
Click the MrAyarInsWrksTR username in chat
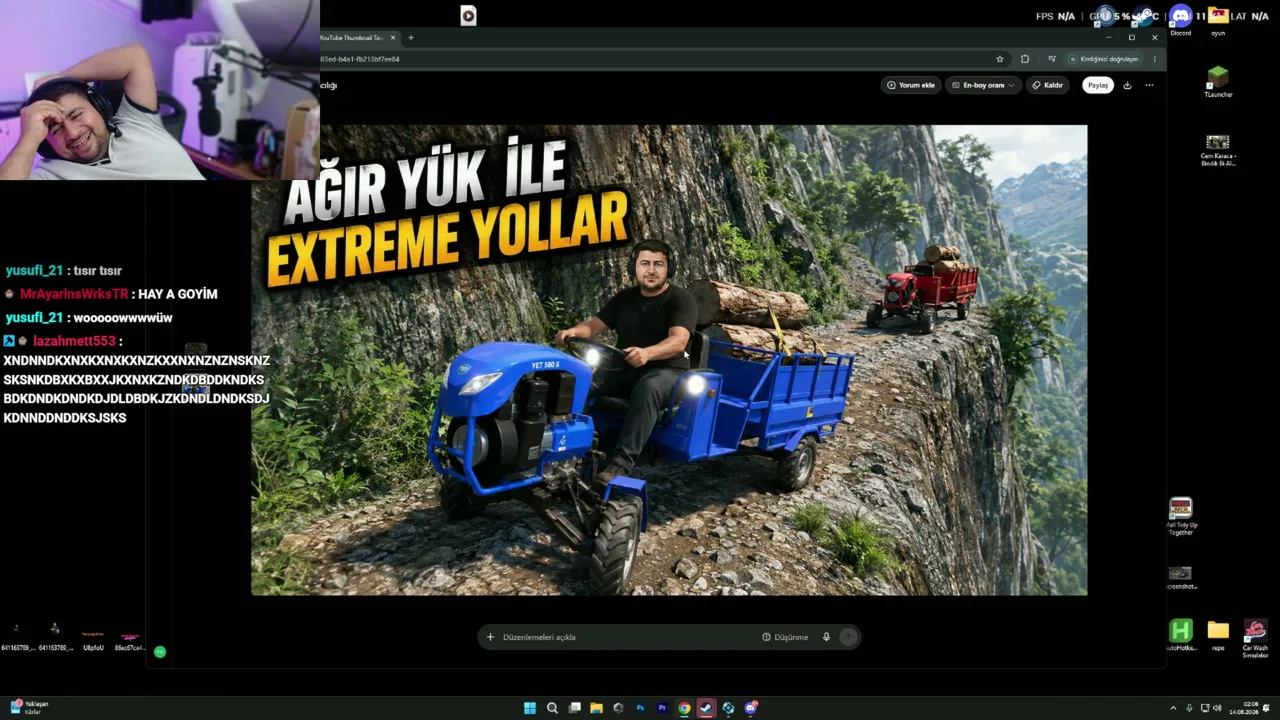click(x=74, y=294)
